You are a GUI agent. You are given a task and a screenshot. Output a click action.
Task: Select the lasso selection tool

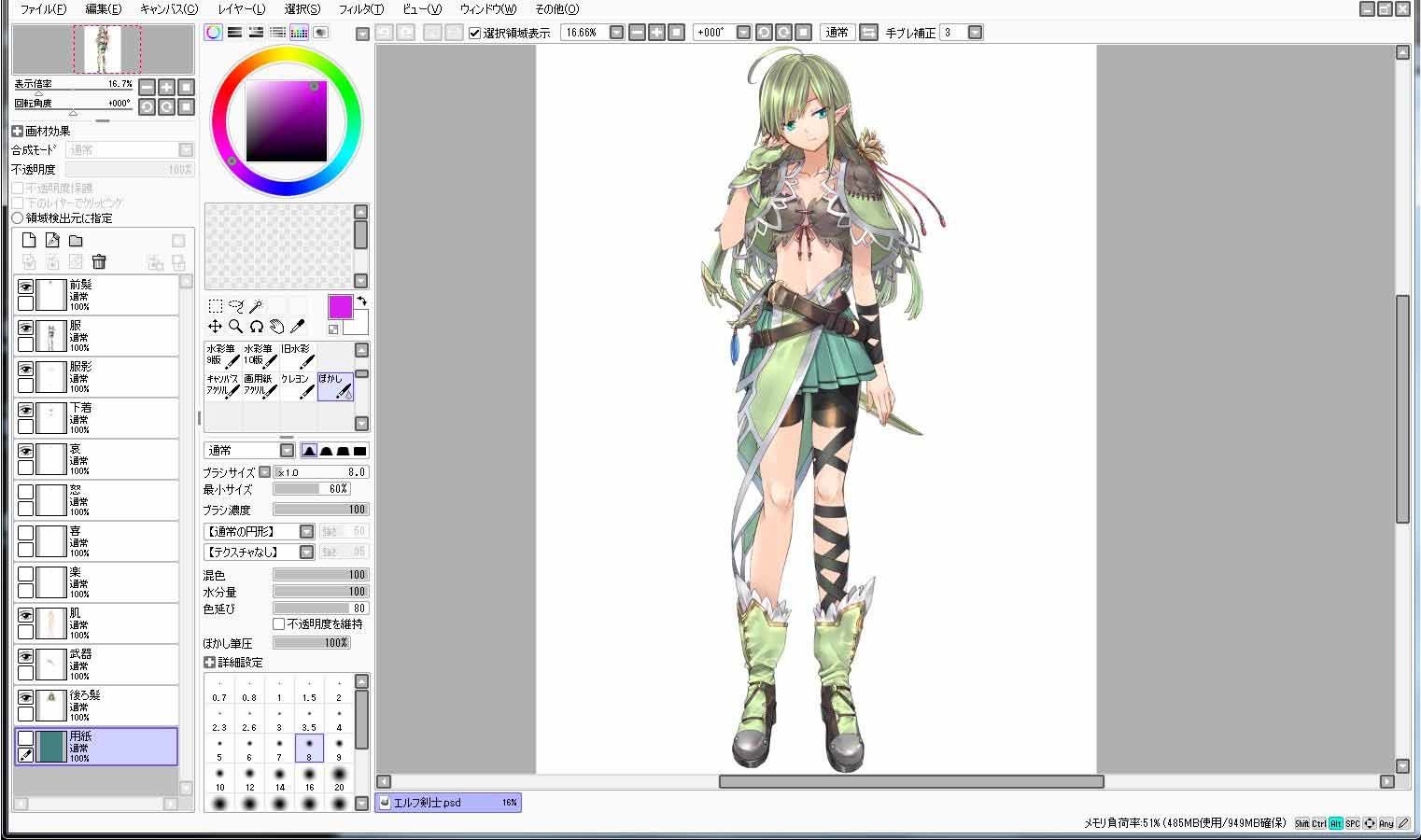(236, 306)
